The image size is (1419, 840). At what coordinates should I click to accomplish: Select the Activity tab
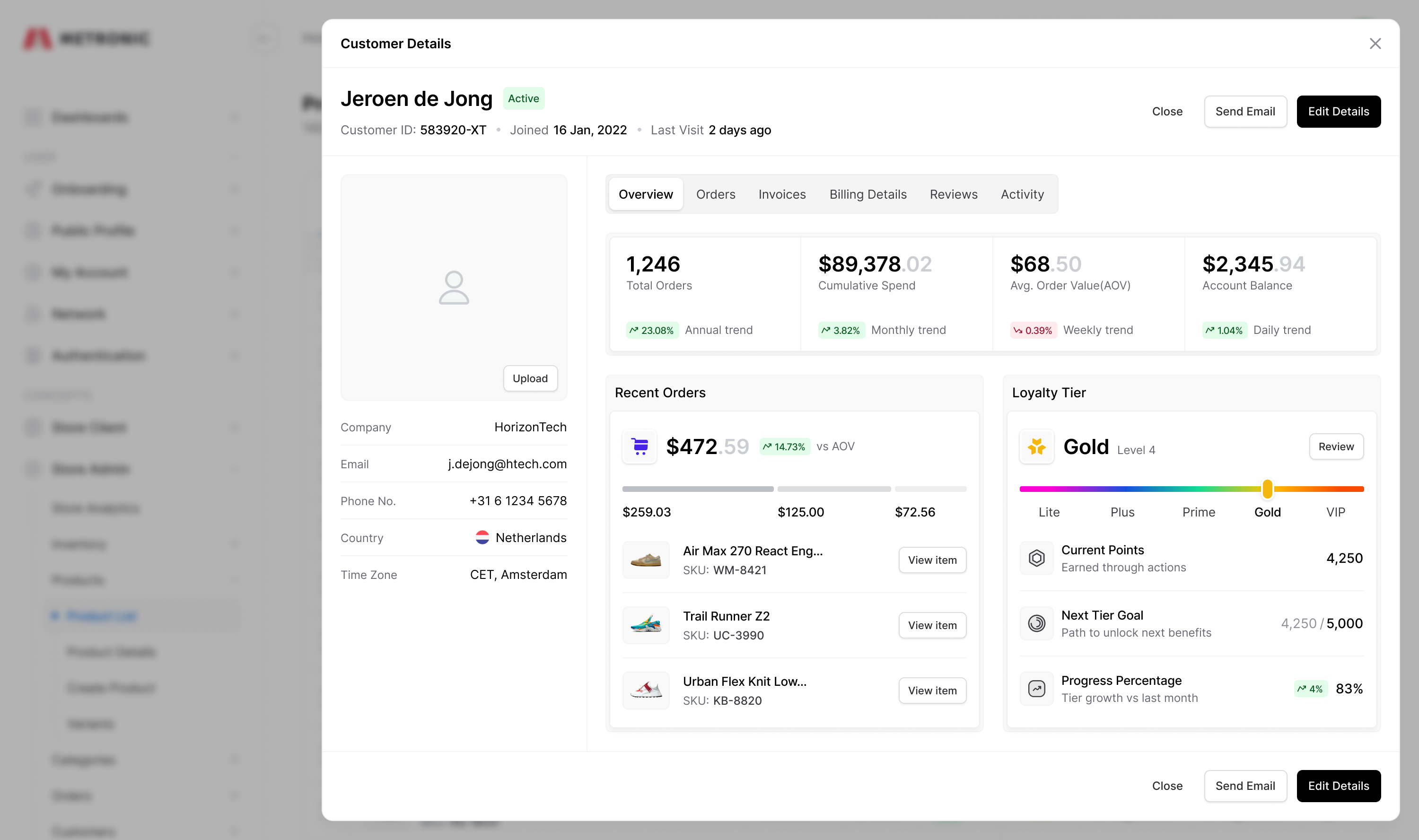[1022, 194]
